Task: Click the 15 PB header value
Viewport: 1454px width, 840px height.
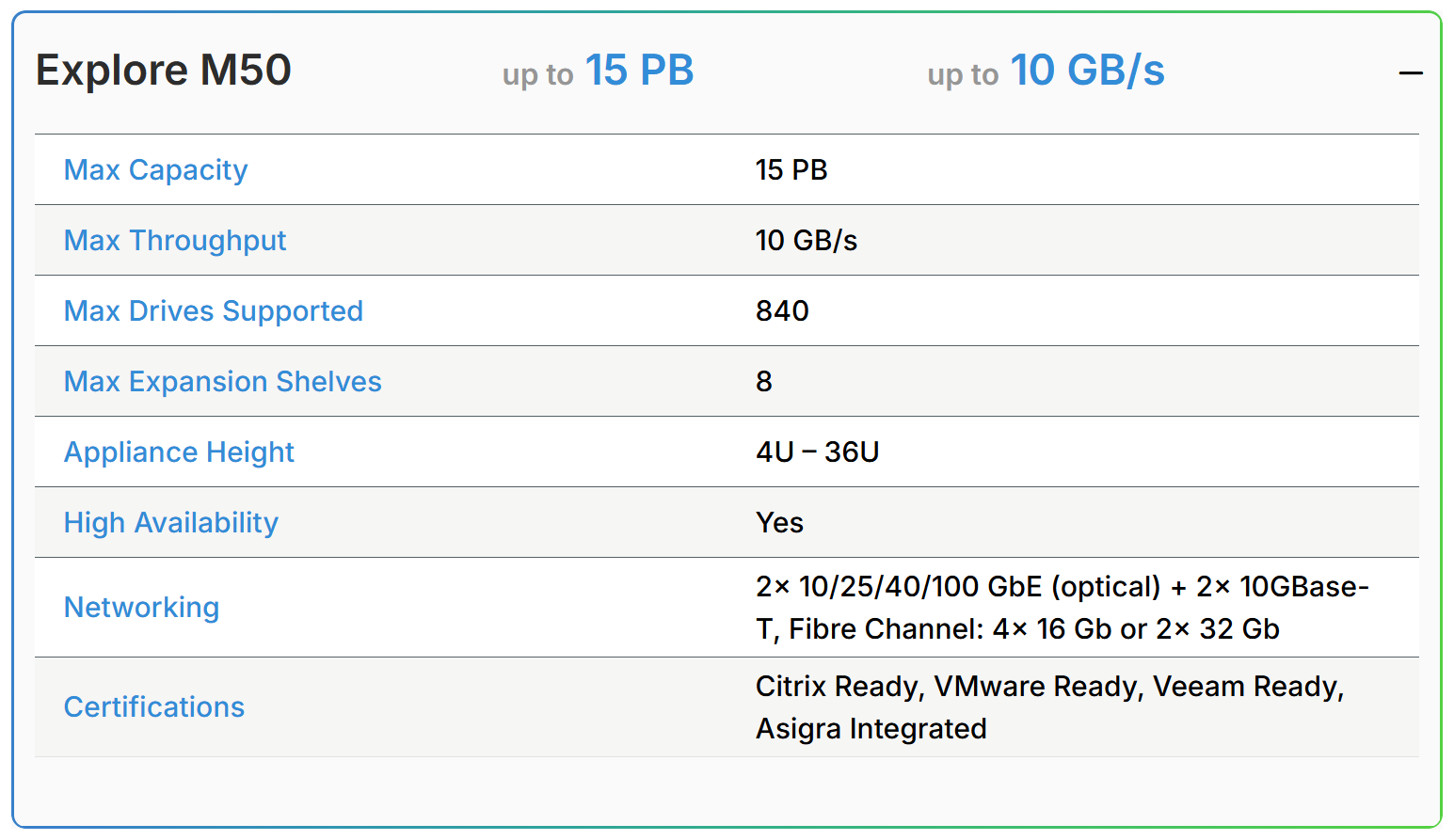Action: (x=639, y=71)
